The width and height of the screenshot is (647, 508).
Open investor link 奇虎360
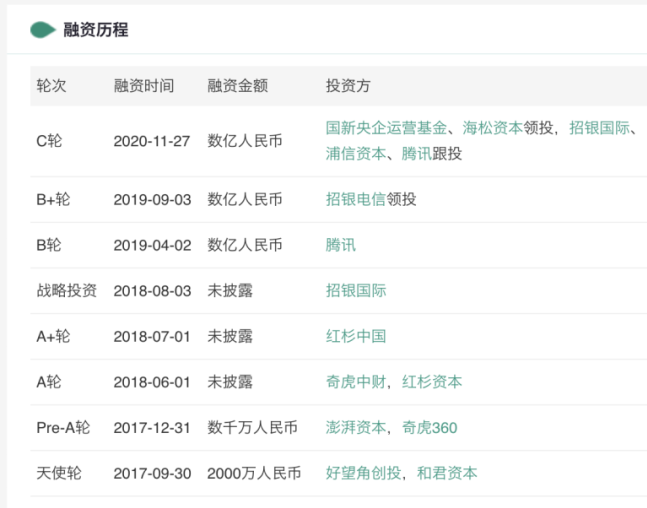pyautogui.click(x=430, y=428)
